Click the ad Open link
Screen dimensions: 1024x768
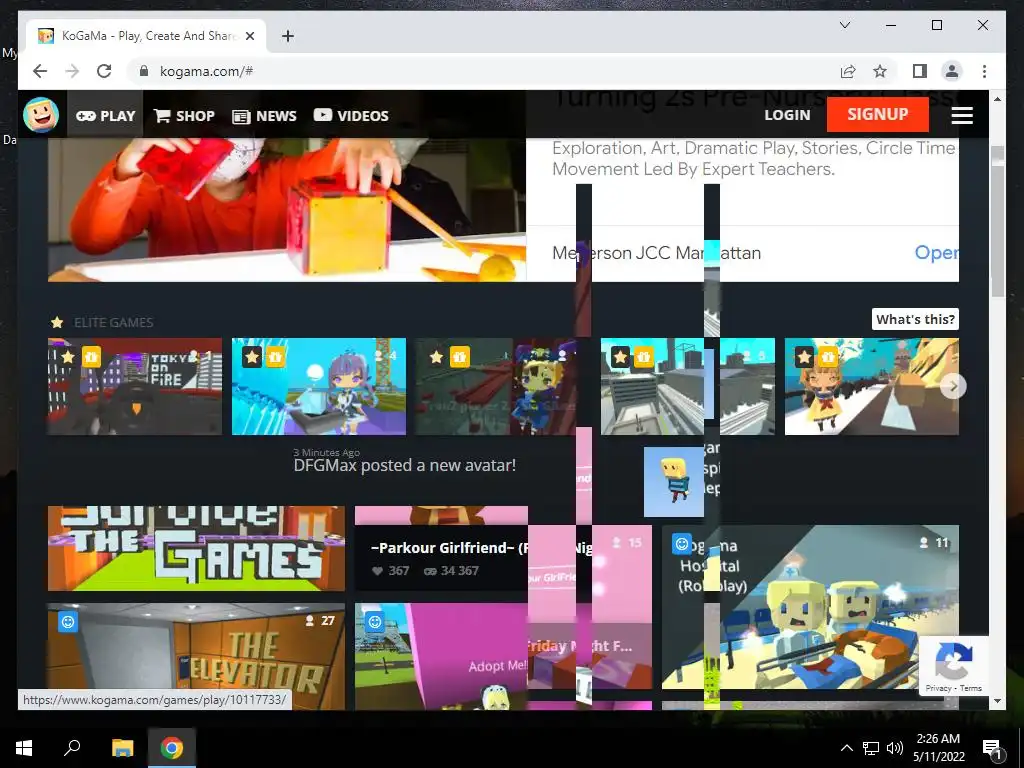[x=936, y=253]
